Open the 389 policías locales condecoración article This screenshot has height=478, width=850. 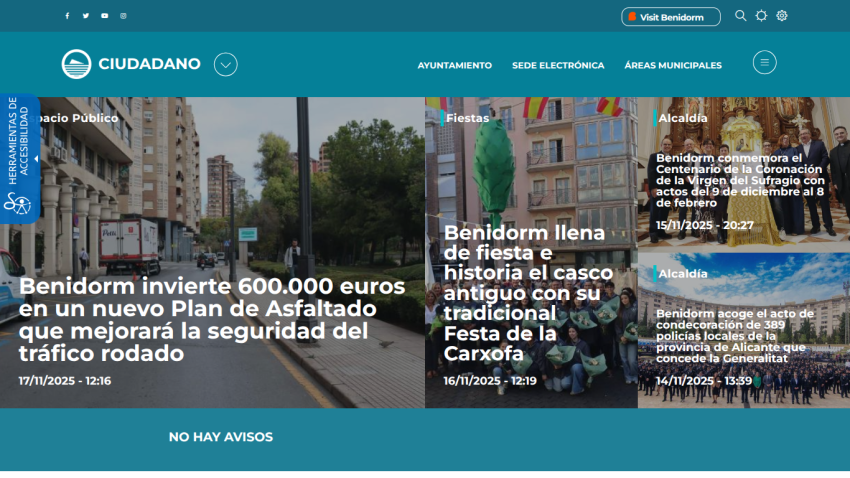tap(735, 335)
